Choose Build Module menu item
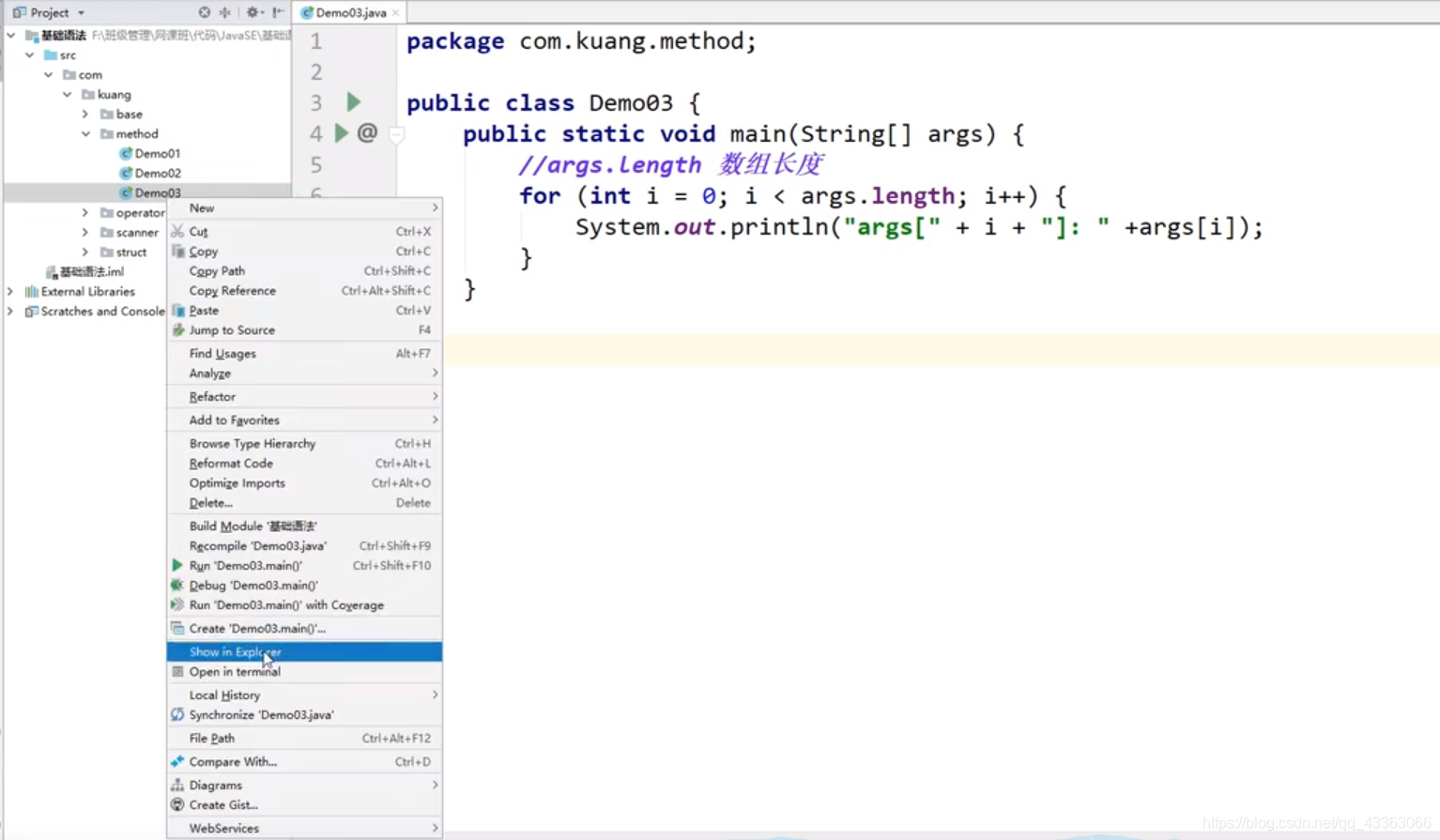The height and width of the screenshot is (840, 1440). tap(304, 526)
